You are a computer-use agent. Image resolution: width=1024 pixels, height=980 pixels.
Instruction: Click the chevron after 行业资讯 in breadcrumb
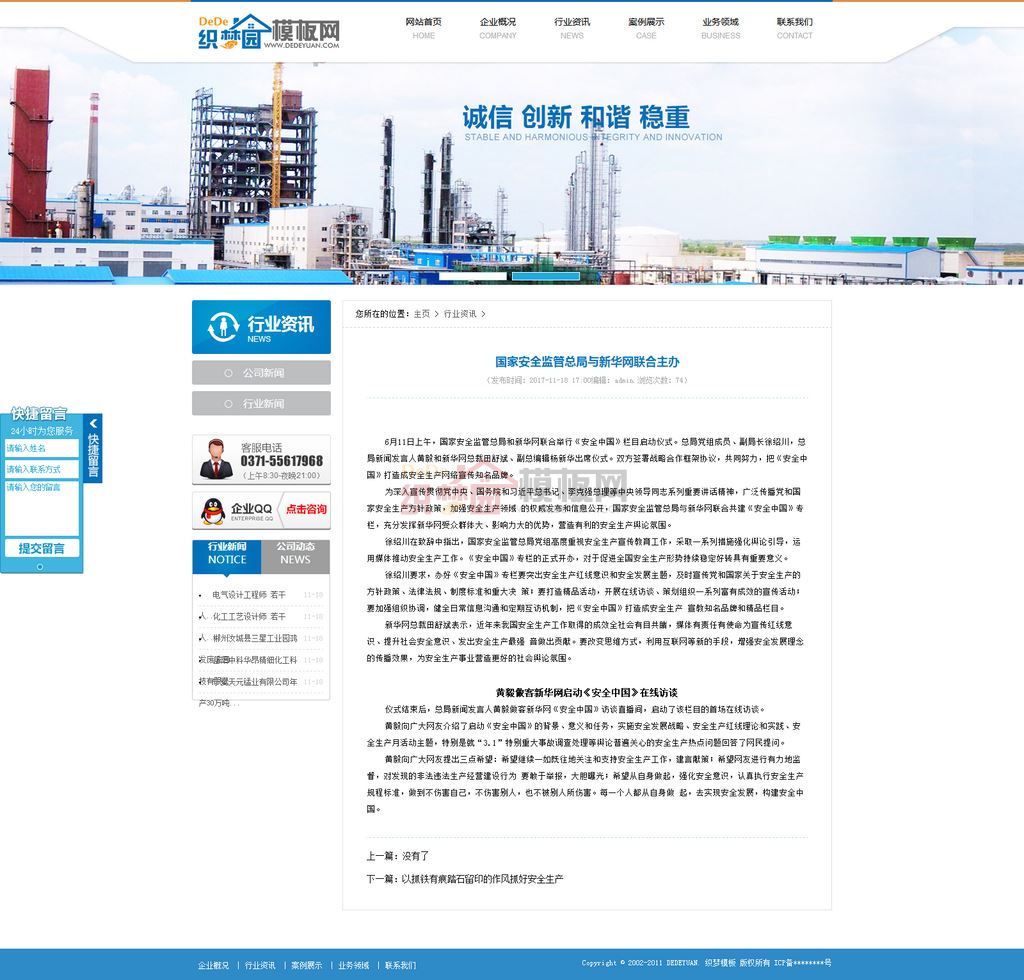483,314
